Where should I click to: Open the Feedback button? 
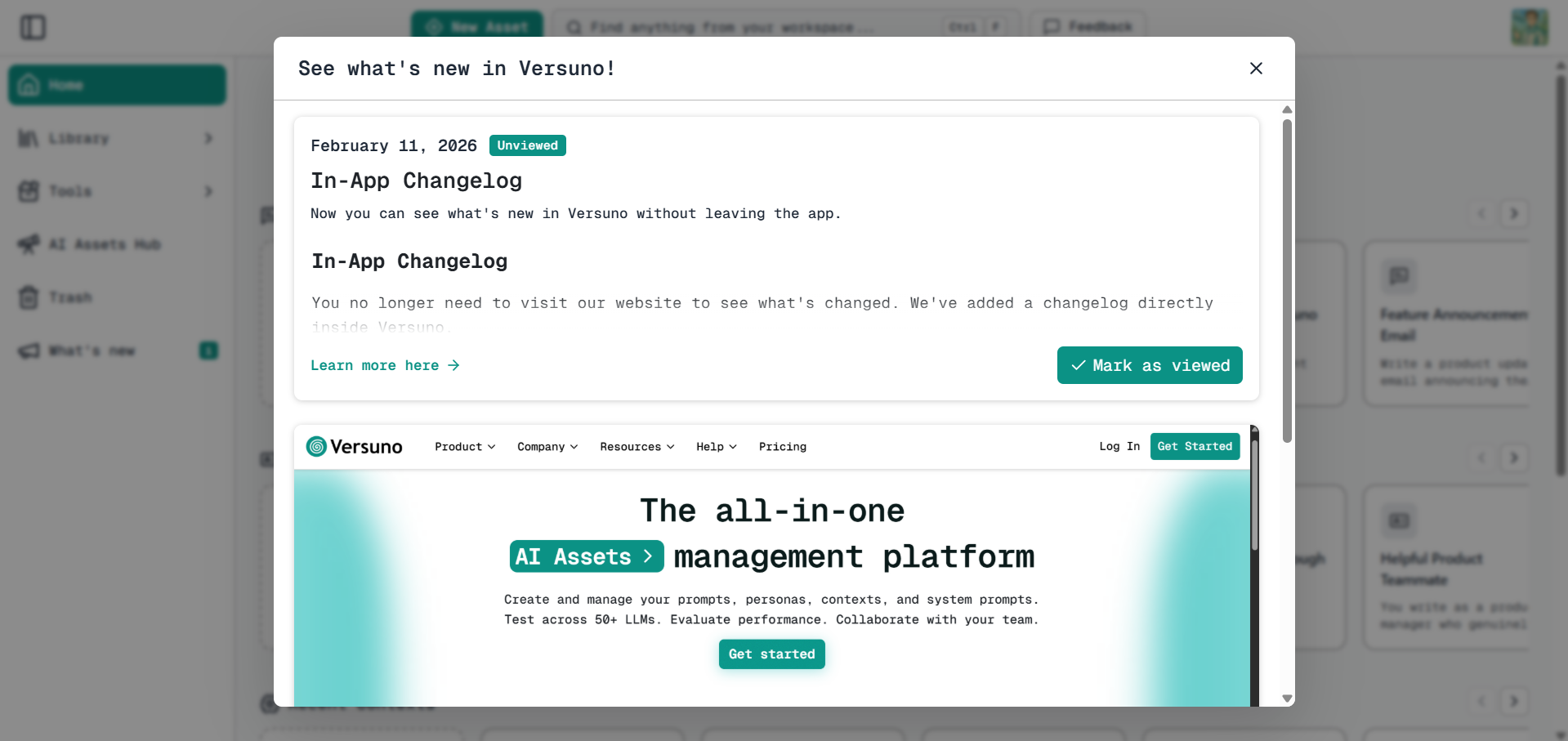pyautogui.click(x=1088, y=27)
